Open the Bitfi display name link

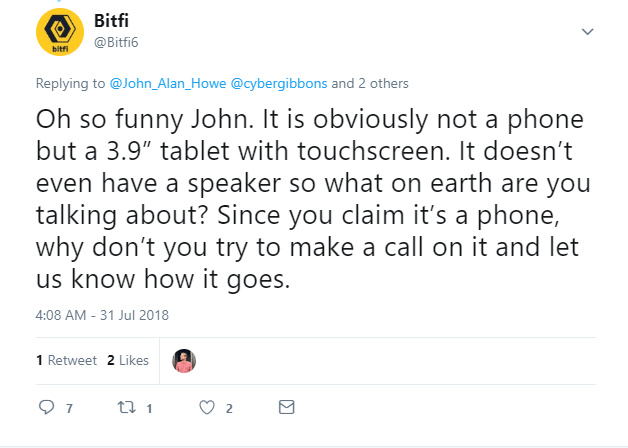(117, 22)
